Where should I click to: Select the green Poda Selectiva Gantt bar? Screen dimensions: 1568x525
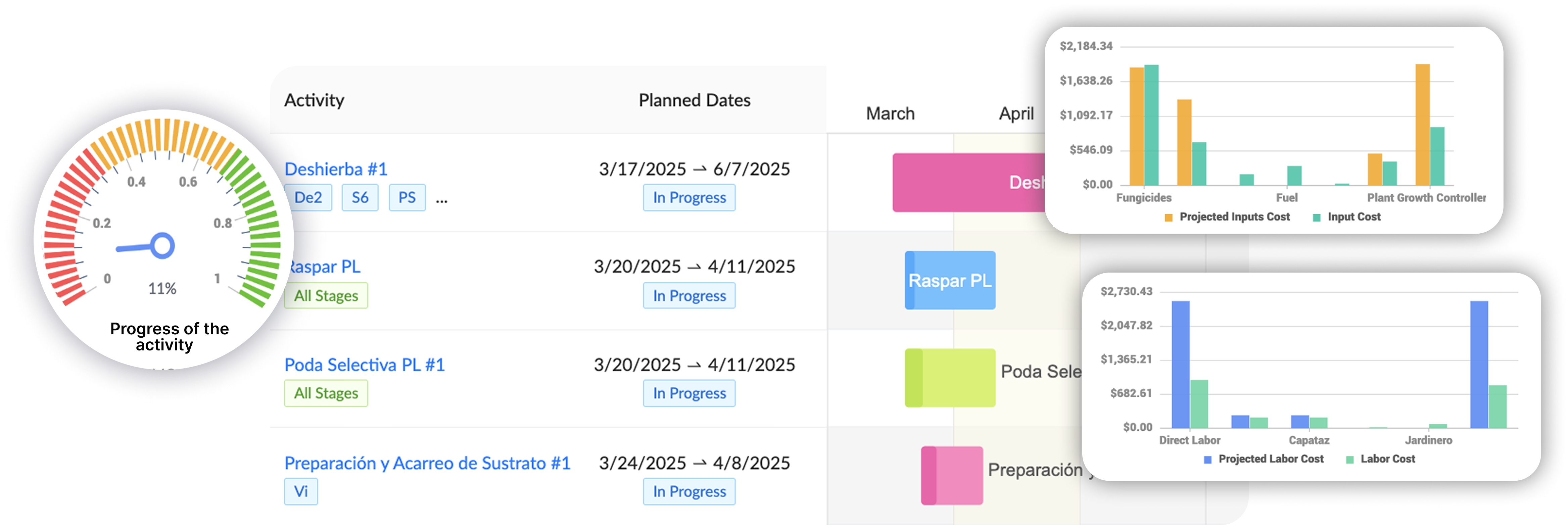coord(950,378)
